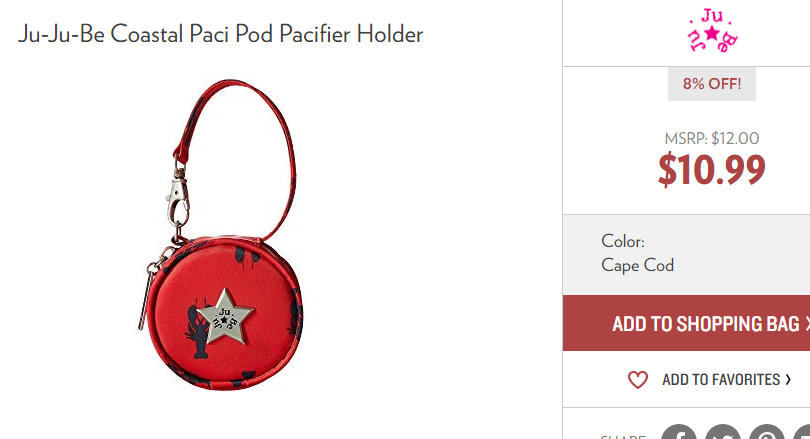Click the MSRP $12.00 text

[x=711, y=138]
